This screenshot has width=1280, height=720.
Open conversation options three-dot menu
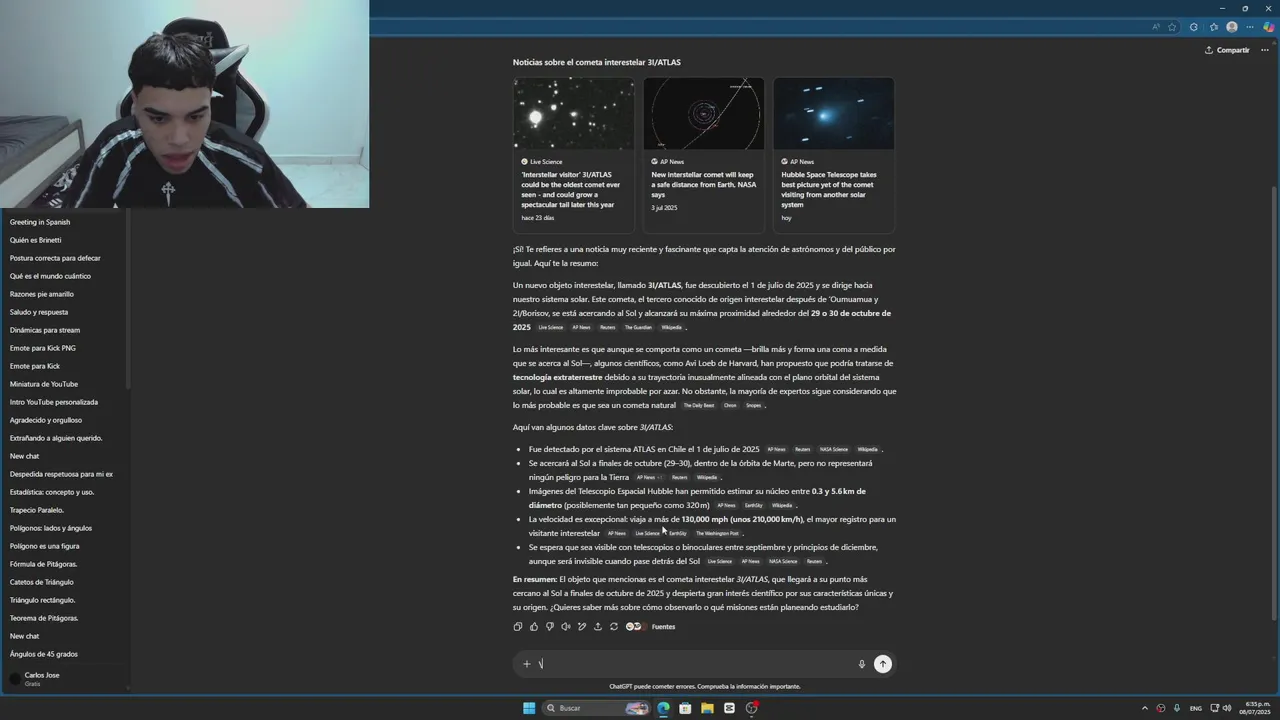pyautogui.click(x=1265, y=50)
